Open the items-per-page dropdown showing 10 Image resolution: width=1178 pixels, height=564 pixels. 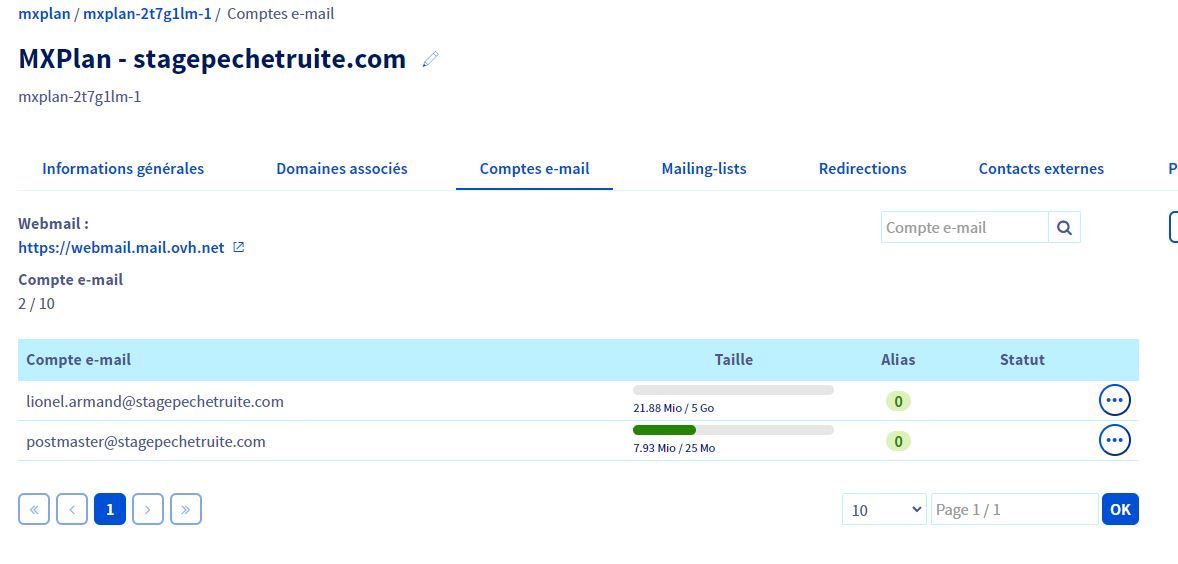coord(884,510)
